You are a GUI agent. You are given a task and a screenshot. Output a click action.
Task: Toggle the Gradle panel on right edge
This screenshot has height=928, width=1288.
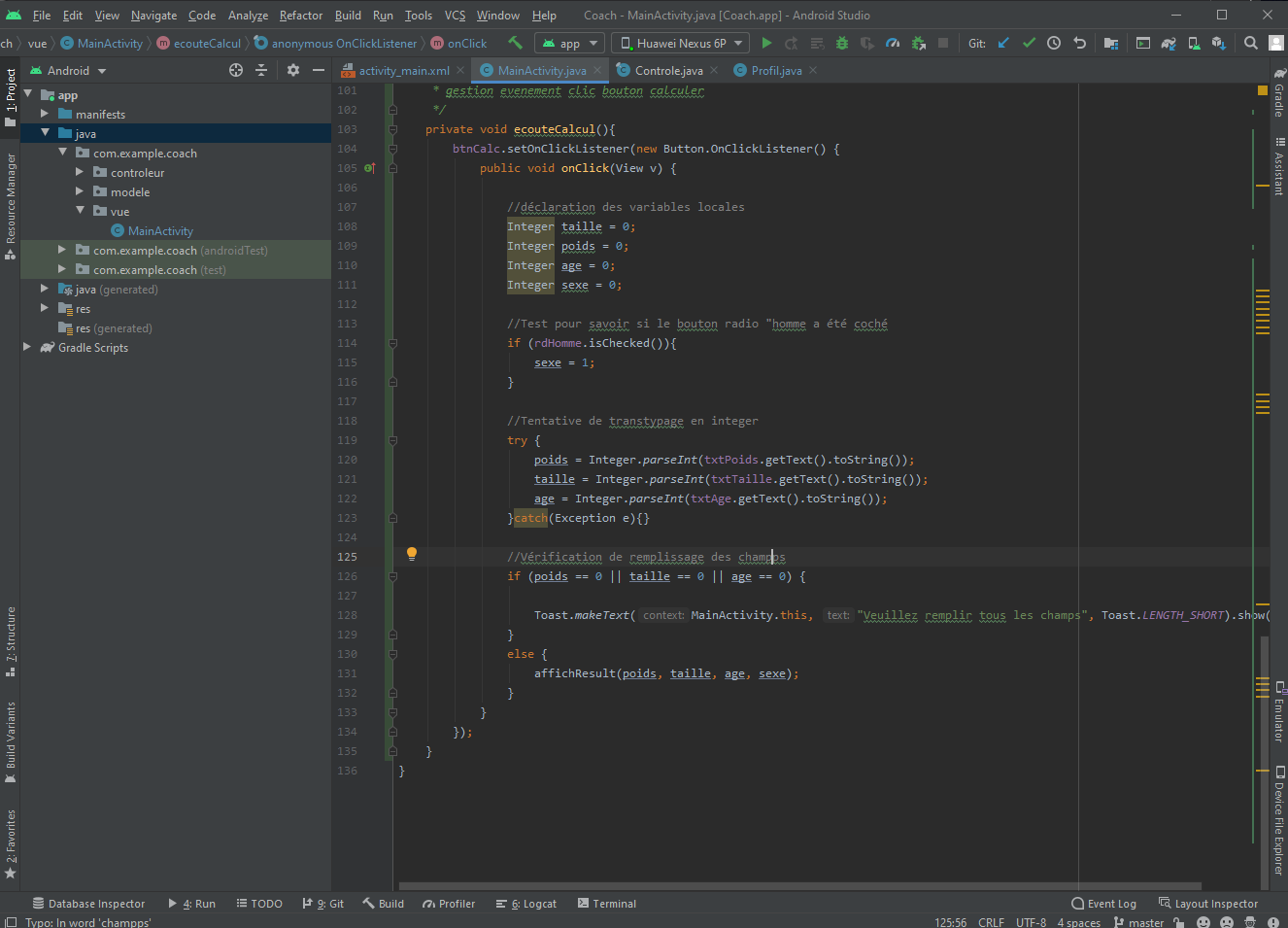(x=1278, y=94)
